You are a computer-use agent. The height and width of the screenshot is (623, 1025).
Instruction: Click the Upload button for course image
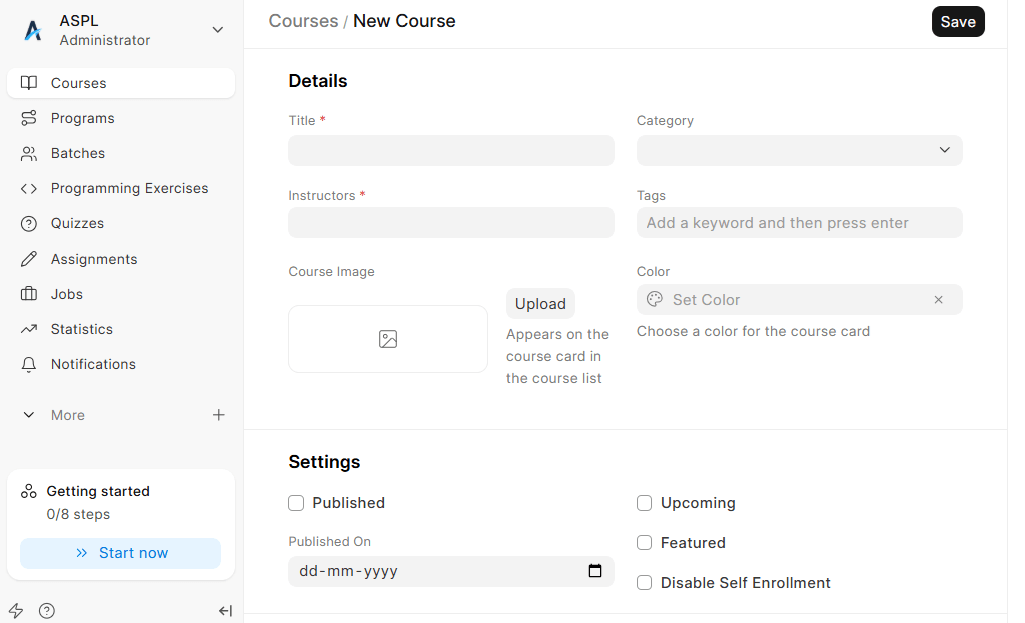(x=540, y=304)
